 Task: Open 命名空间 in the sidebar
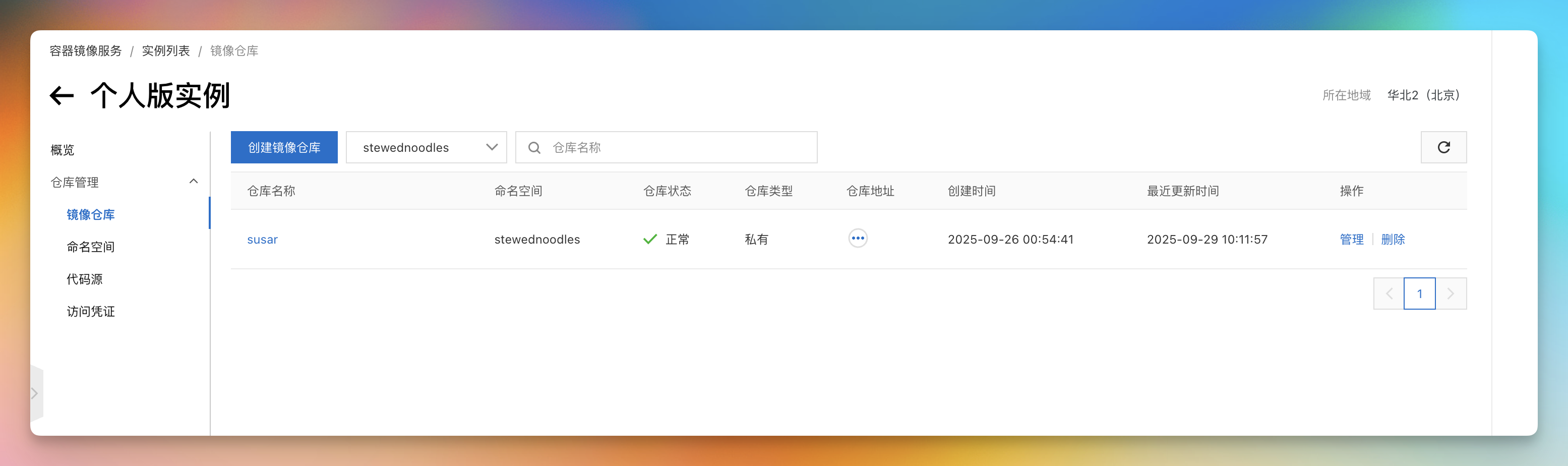(90, 246)
